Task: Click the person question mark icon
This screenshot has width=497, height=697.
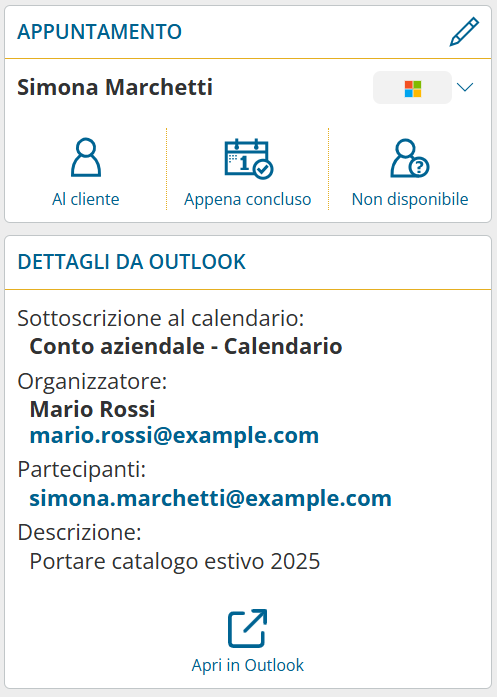Action: coord(410,158)
